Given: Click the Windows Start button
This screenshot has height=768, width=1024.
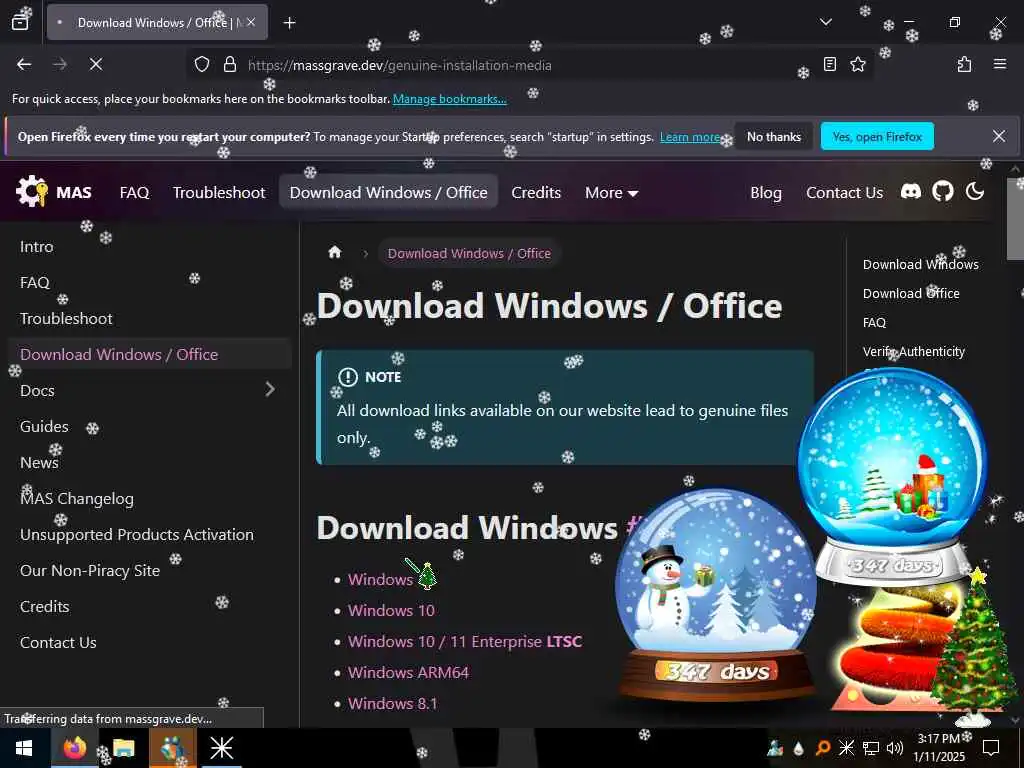Looking at the screenshot, I should click(24, 748).
